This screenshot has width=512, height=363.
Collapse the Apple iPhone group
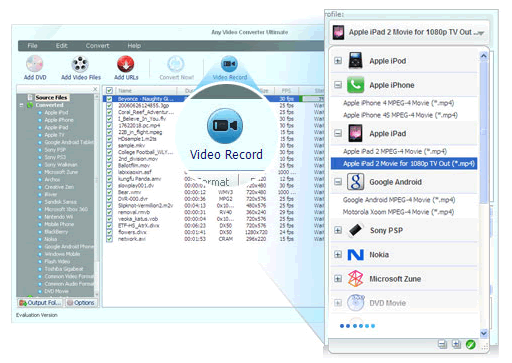338,85
